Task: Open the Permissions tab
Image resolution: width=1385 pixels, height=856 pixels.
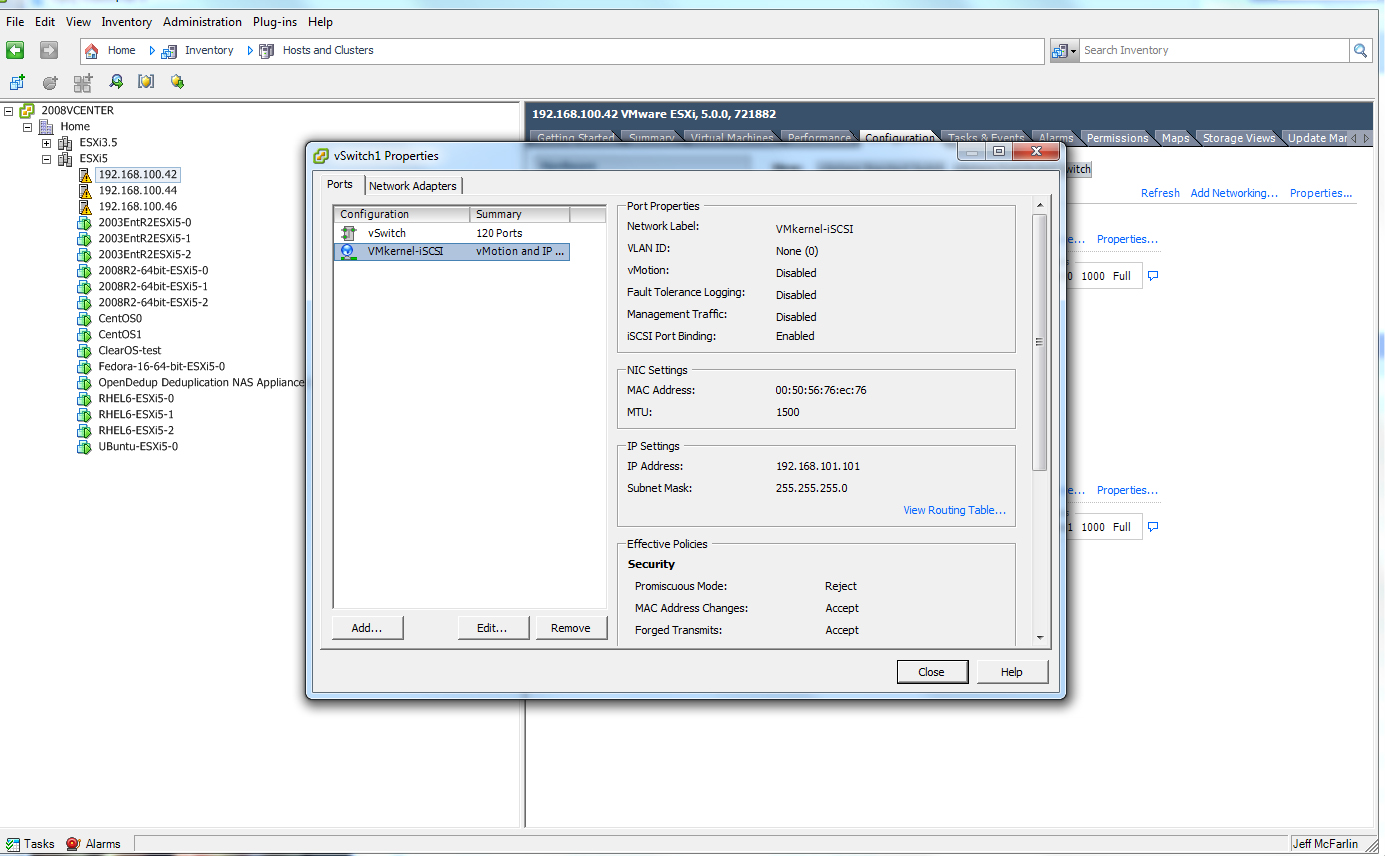Action: (x=1117, y=138)
